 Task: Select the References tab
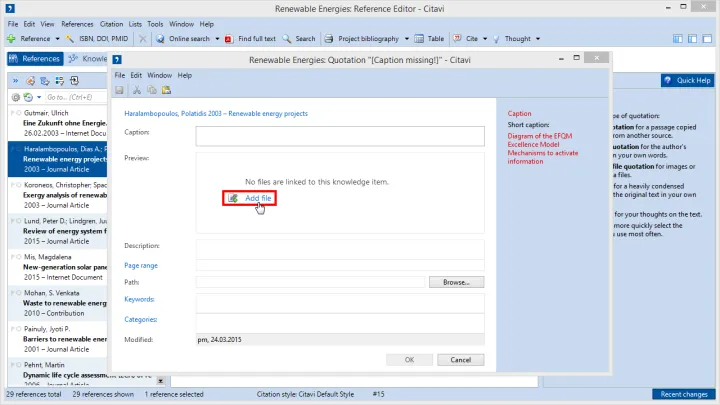[35, 59]
